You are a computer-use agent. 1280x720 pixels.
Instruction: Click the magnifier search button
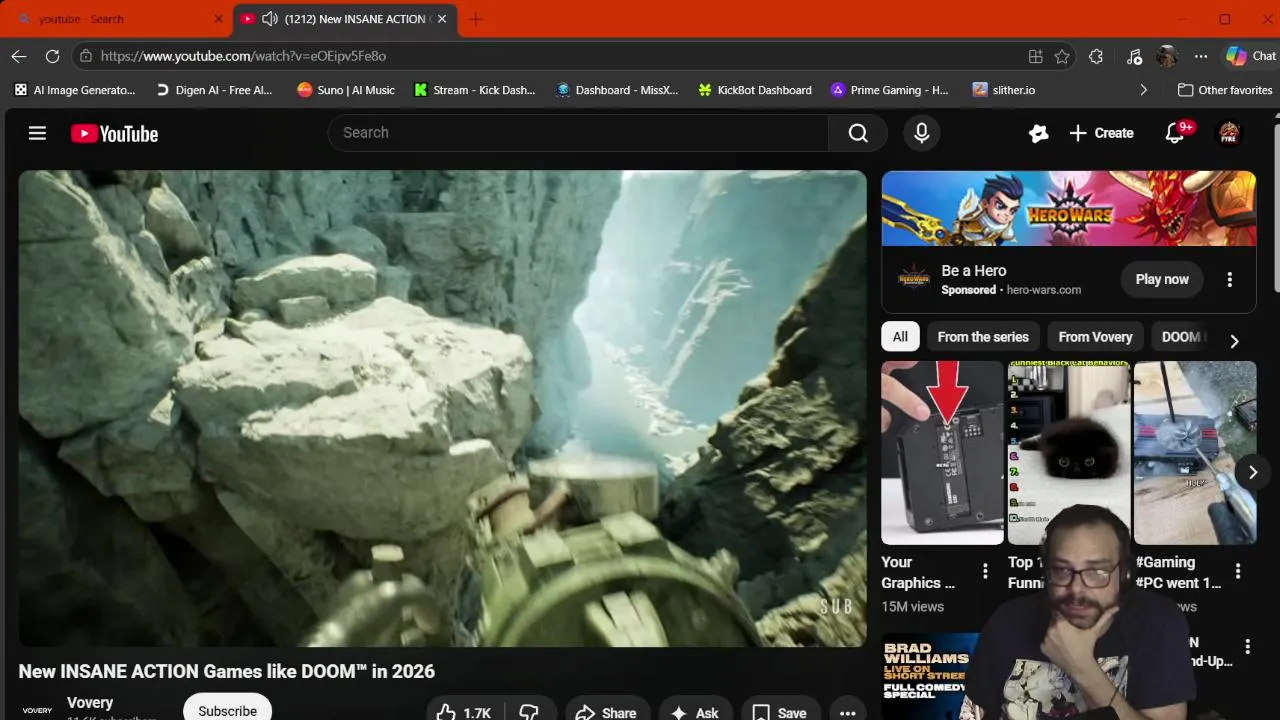(x=858, y=133)
